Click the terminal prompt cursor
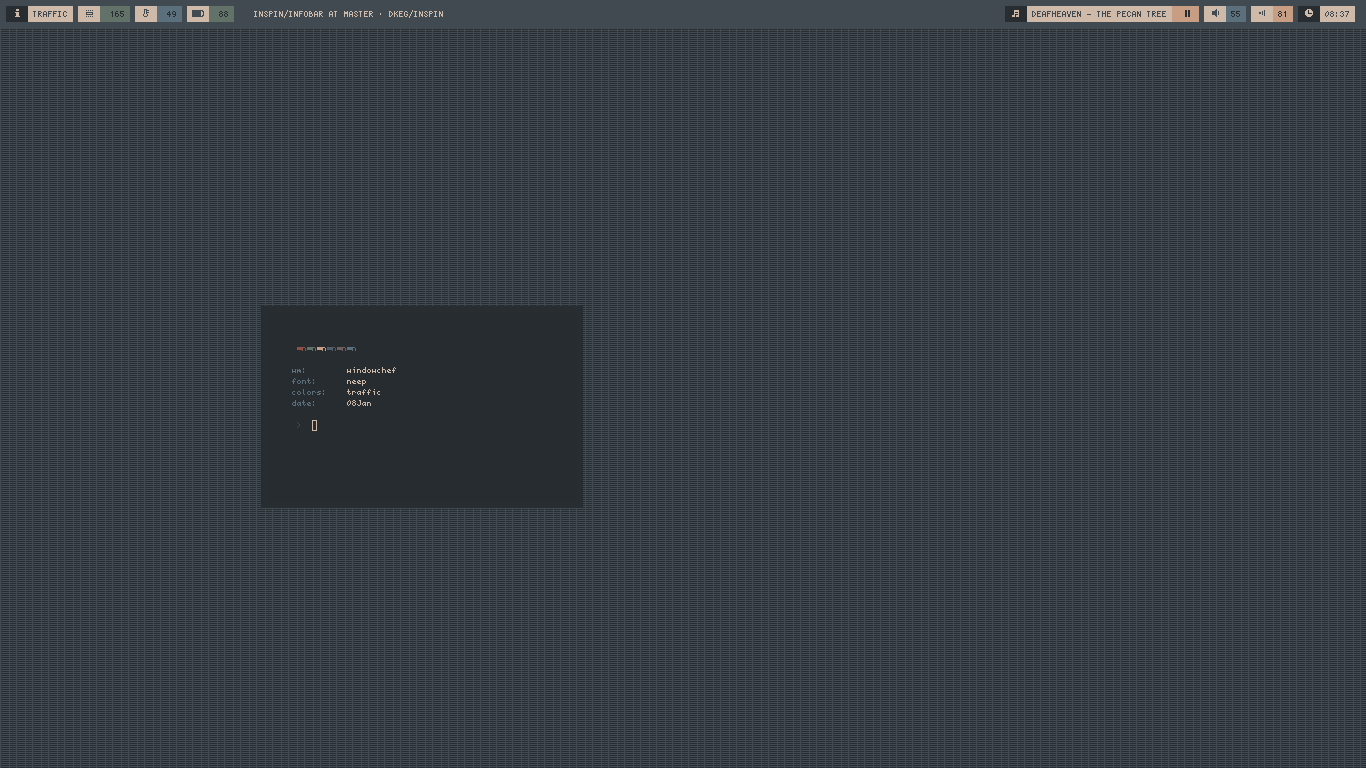1366x768 pixels. (x=314, y=425)
